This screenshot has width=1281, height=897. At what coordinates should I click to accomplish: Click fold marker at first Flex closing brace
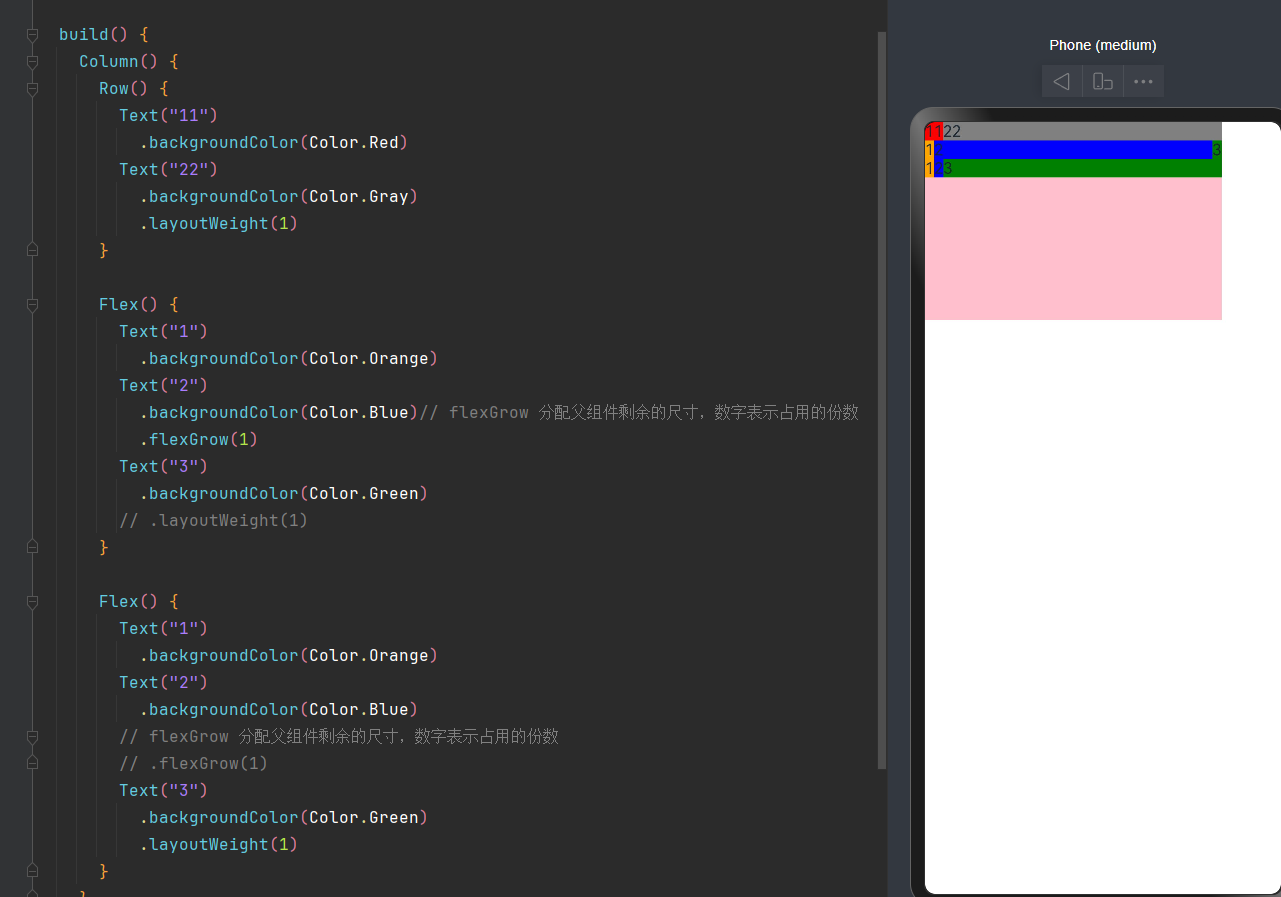click(x=32, y=547)
